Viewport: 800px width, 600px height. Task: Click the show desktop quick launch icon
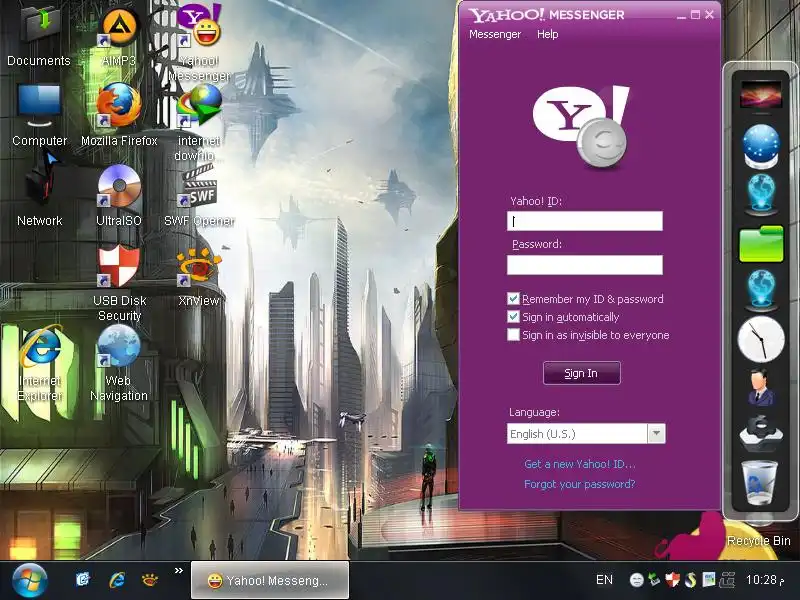pos(83,580)
